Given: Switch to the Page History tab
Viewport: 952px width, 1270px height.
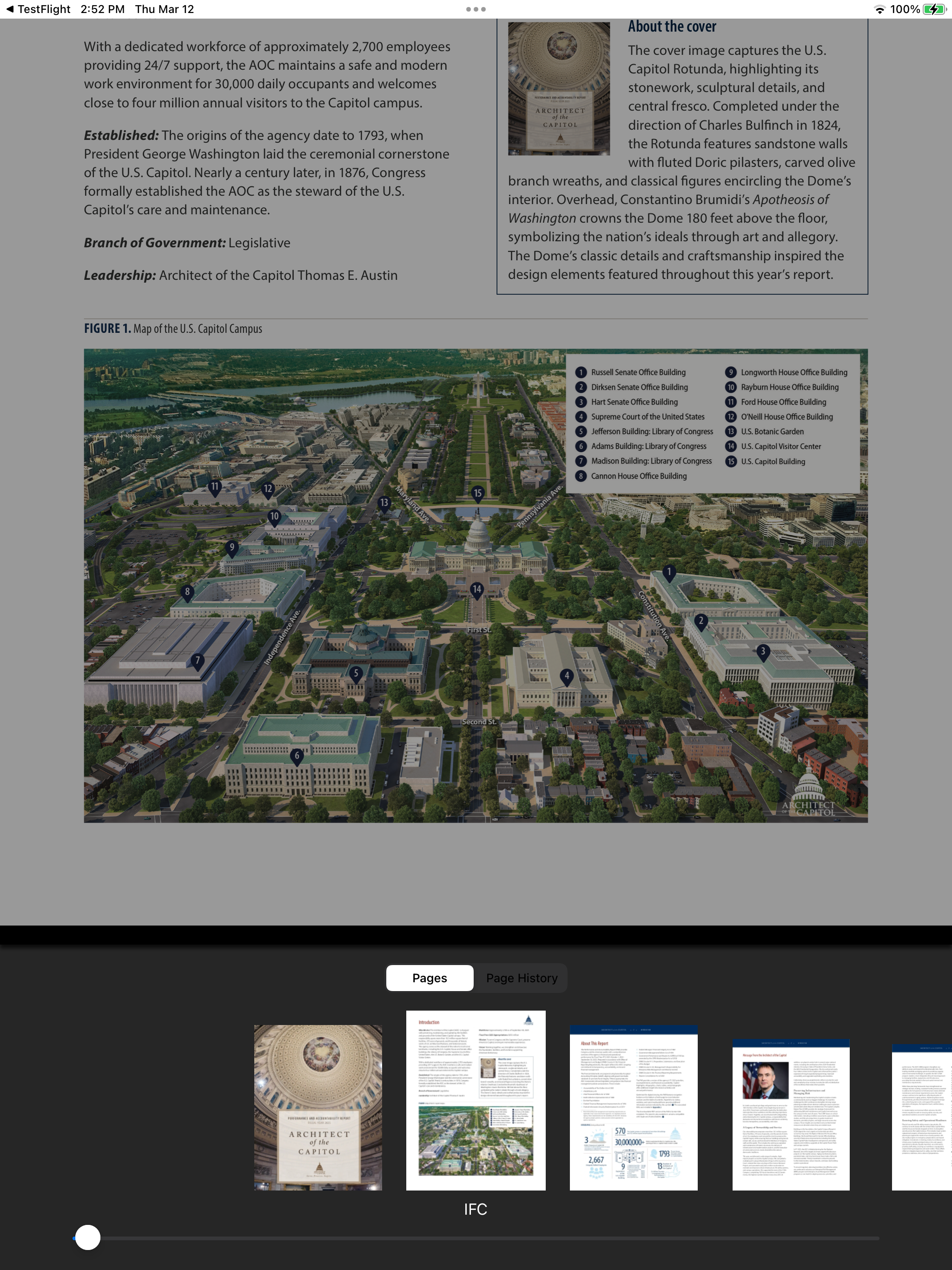Looking at the screenshot, I should (522, 978).
